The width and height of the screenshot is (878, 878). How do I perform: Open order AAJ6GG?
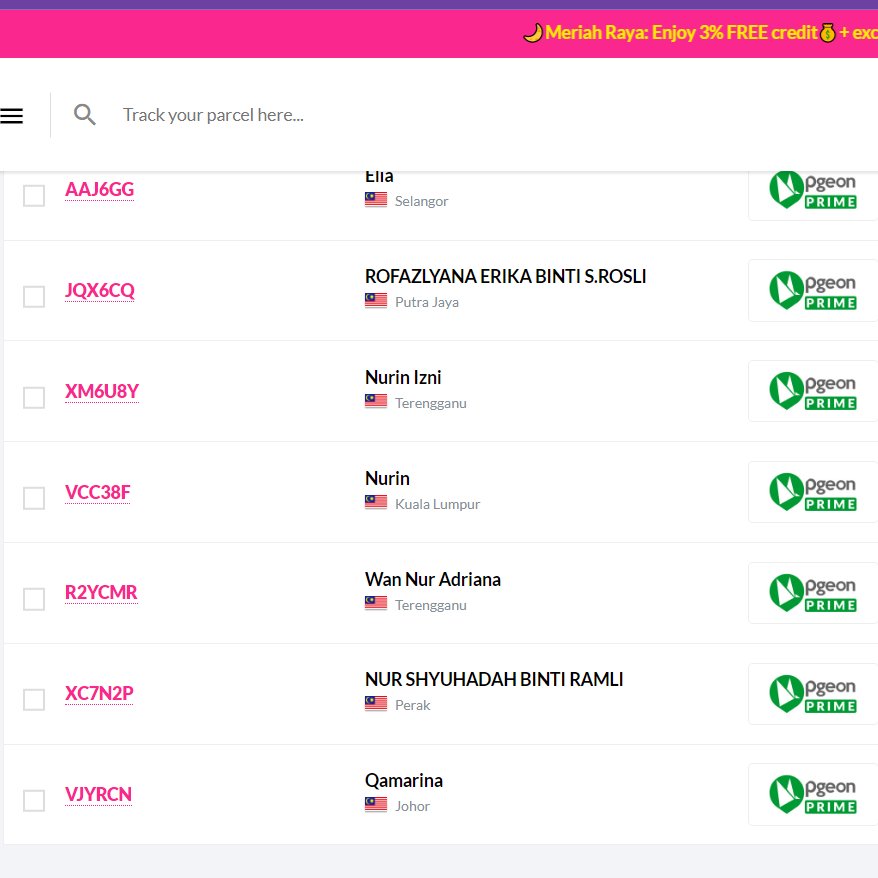point(100,189)
